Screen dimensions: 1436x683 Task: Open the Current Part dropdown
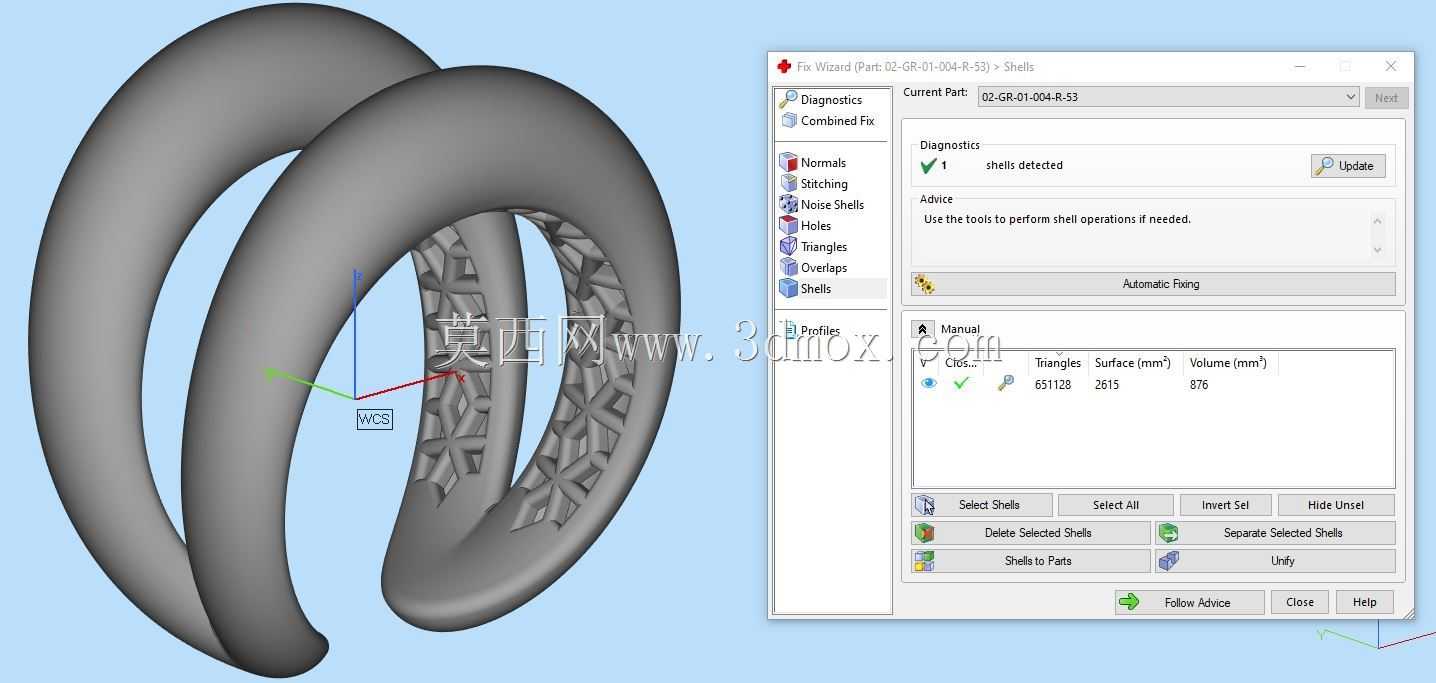pos(1168,97)
